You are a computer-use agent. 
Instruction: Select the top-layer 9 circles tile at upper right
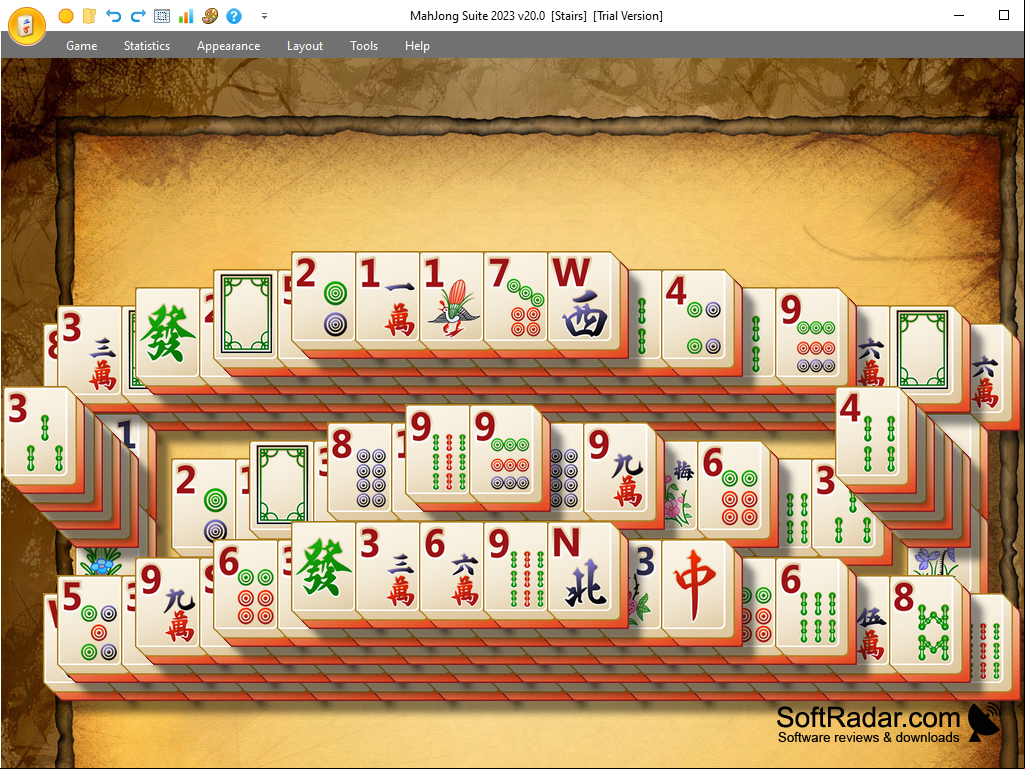(x=809, y=335)
